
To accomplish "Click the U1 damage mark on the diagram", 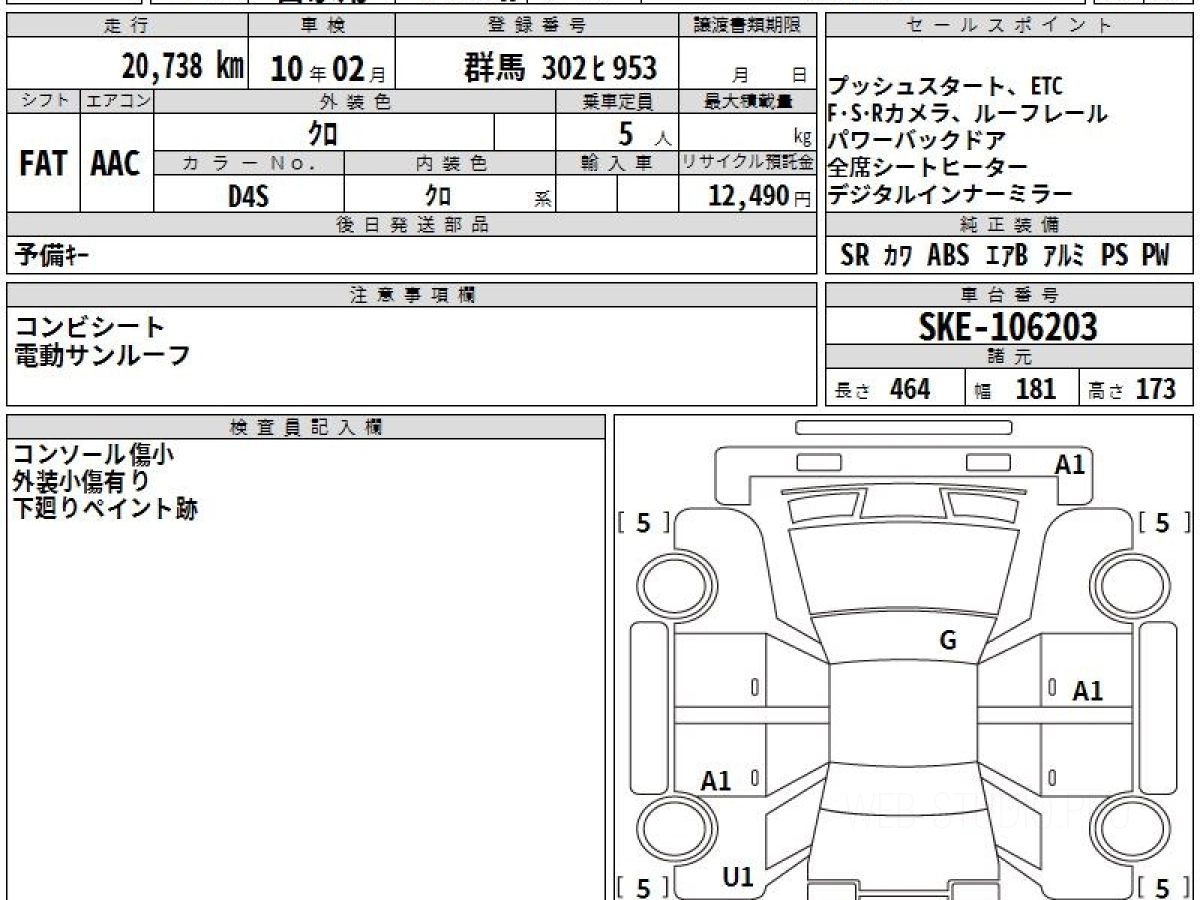I will tap(738, 877).
